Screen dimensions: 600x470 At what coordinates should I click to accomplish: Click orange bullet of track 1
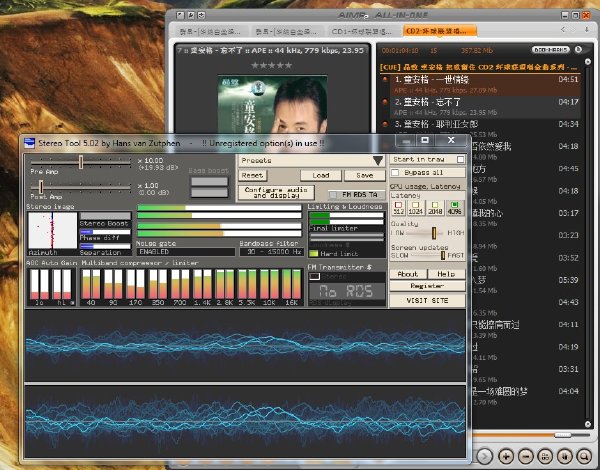point(385,80)
